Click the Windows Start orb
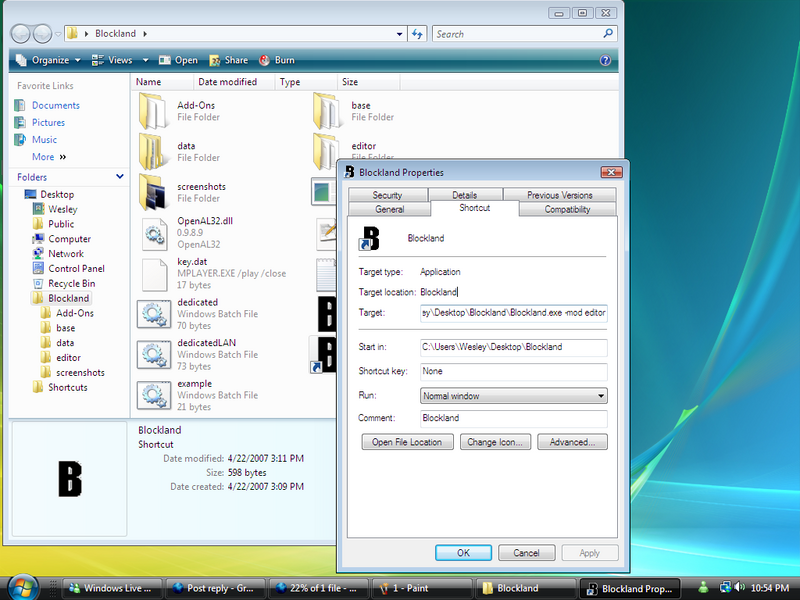The width and height of the screenshot is (800, 600). pos(24,586)
